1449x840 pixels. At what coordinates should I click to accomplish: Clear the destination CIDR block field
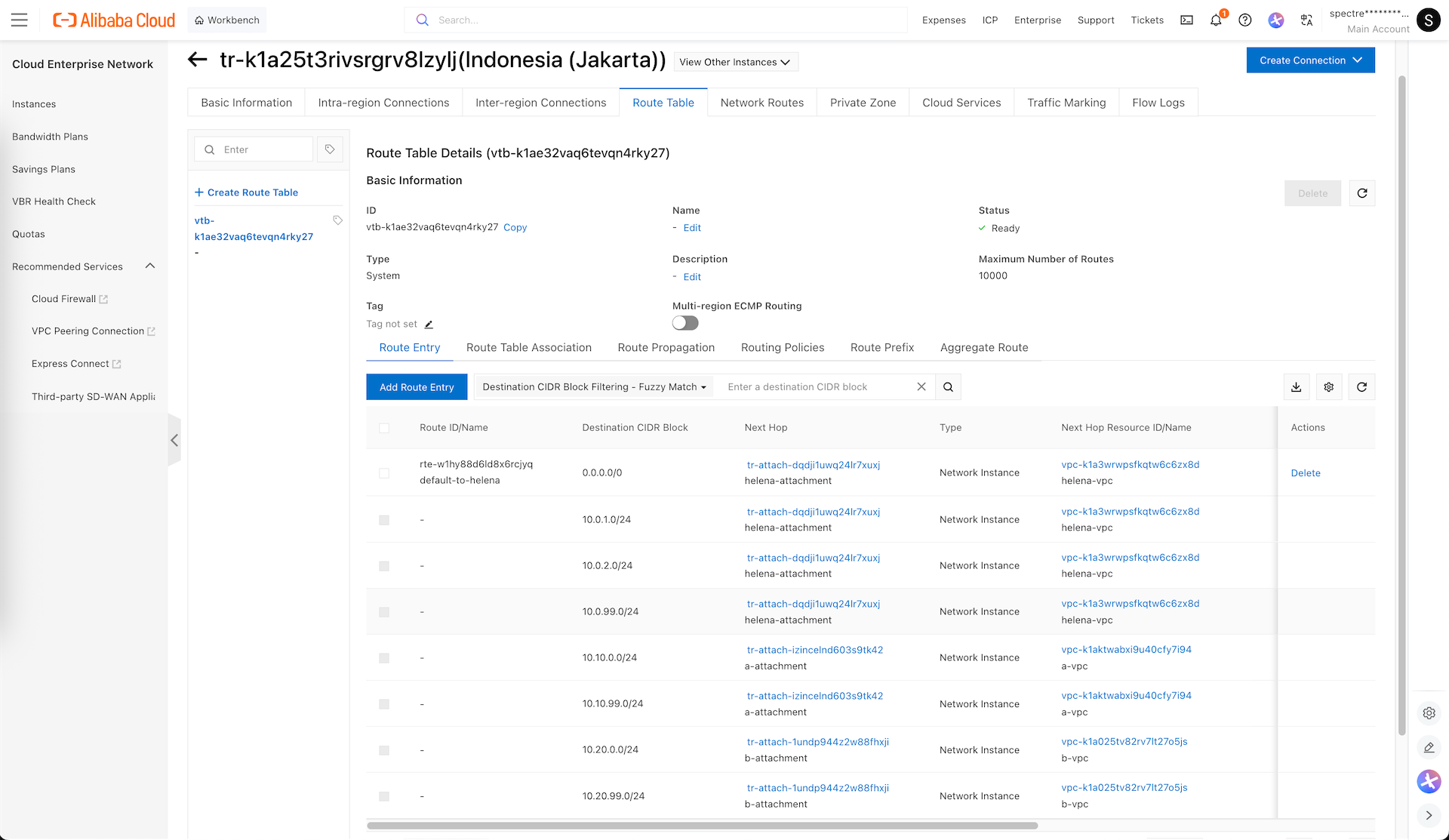click(921, 387)
